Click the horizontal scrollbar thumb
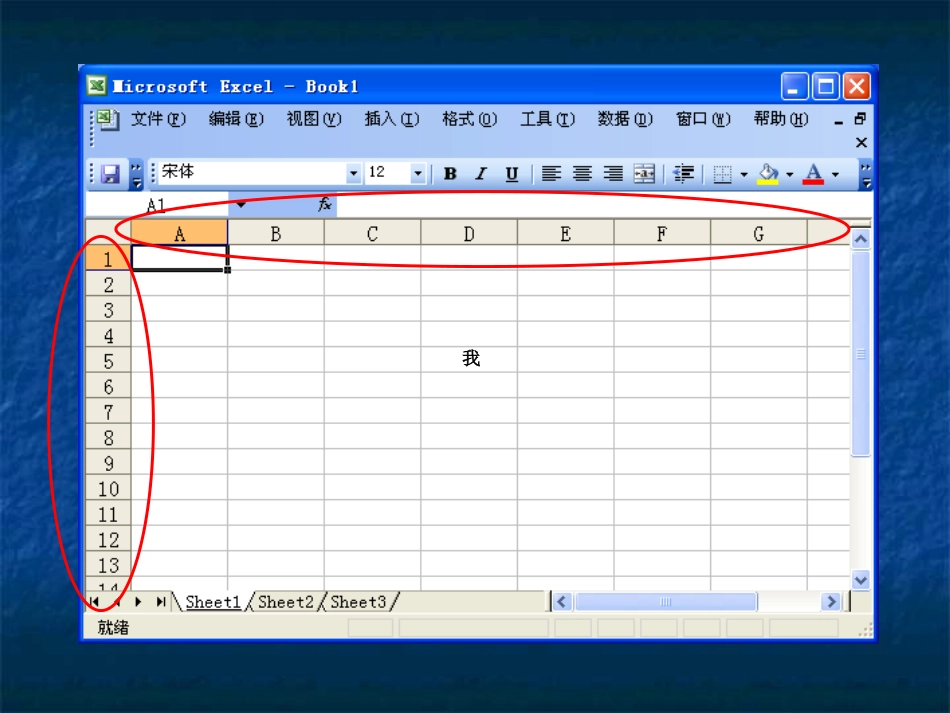Image resolution: width=950 pixels, height=713 pixels. click(x=665, y=602)
